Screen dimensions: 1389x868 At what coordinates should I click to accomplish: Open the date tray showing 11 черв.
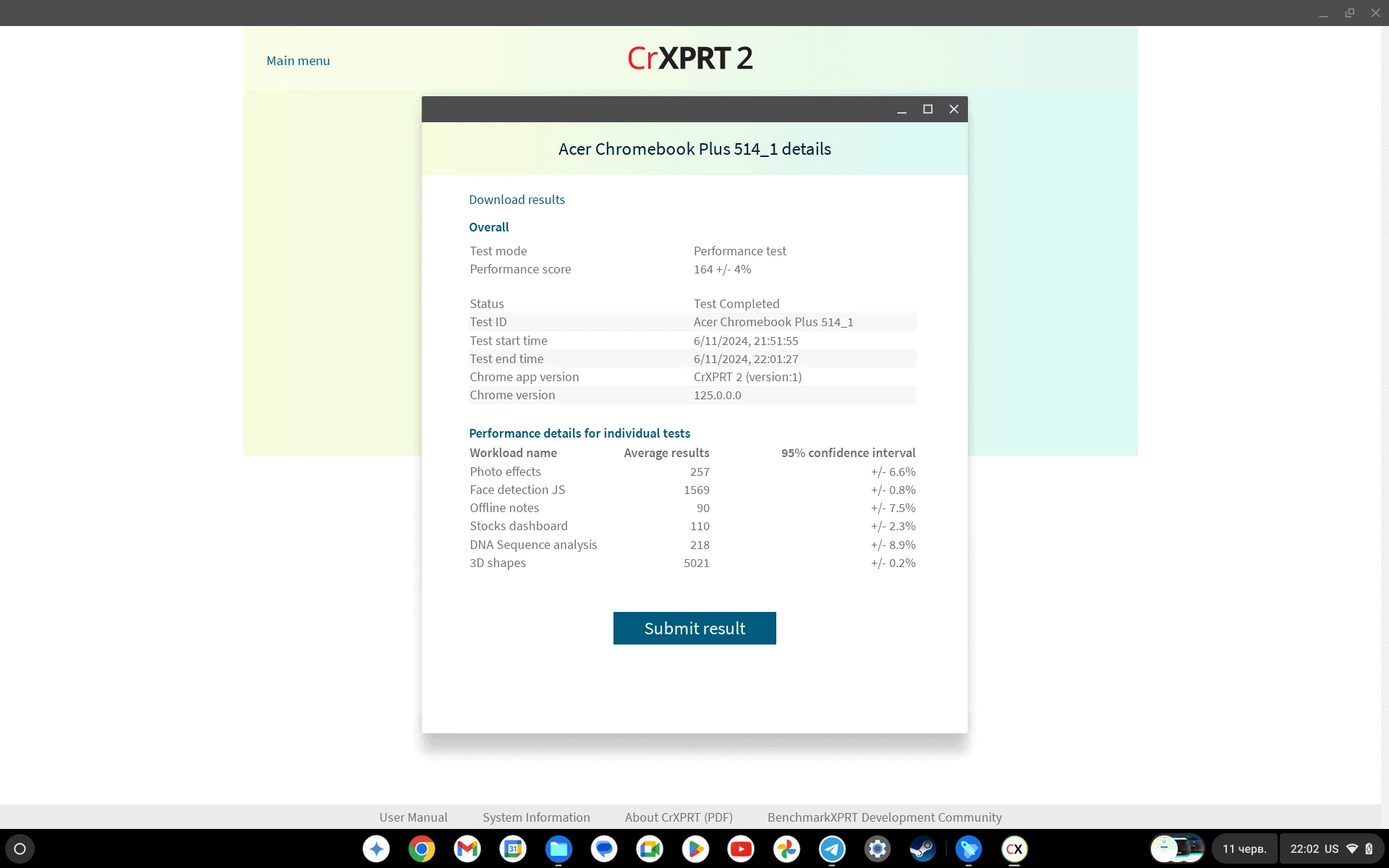pos(1244,848)
